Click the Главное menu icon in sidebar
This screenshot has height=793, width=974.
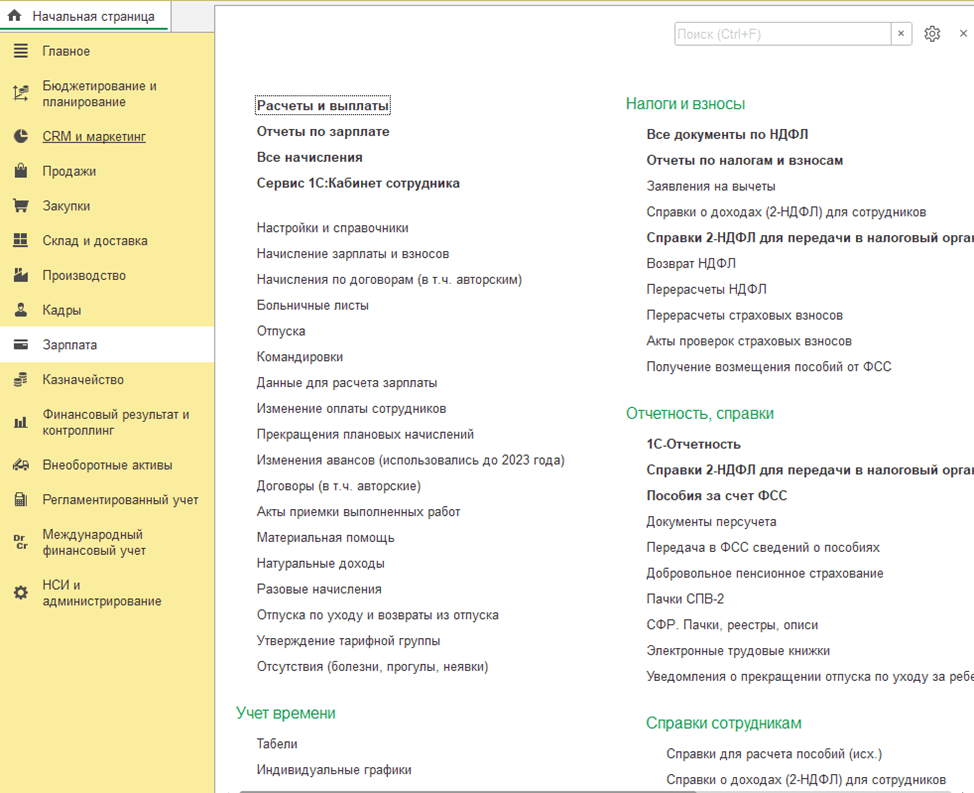click(20, 51)
